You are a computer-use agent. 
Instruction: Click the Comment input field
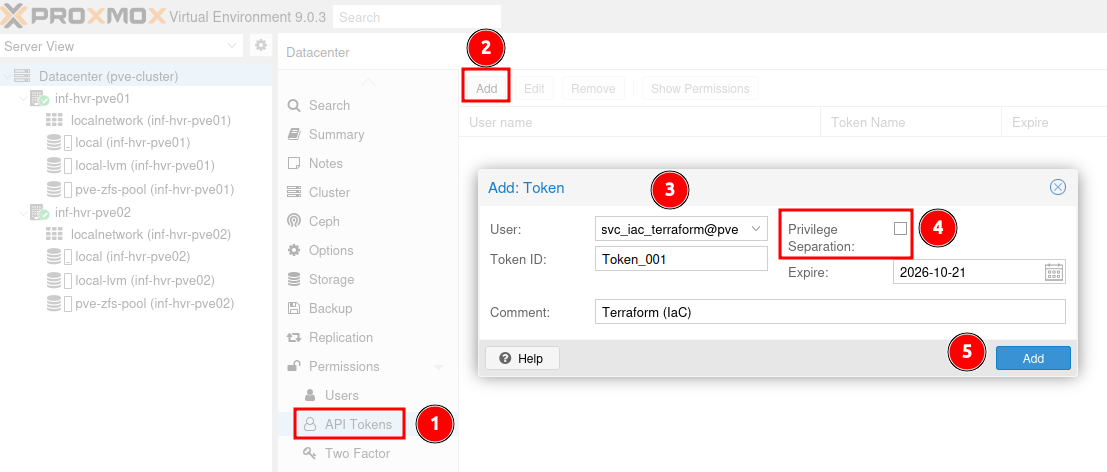pyautogui.click(x=830, y=312)
